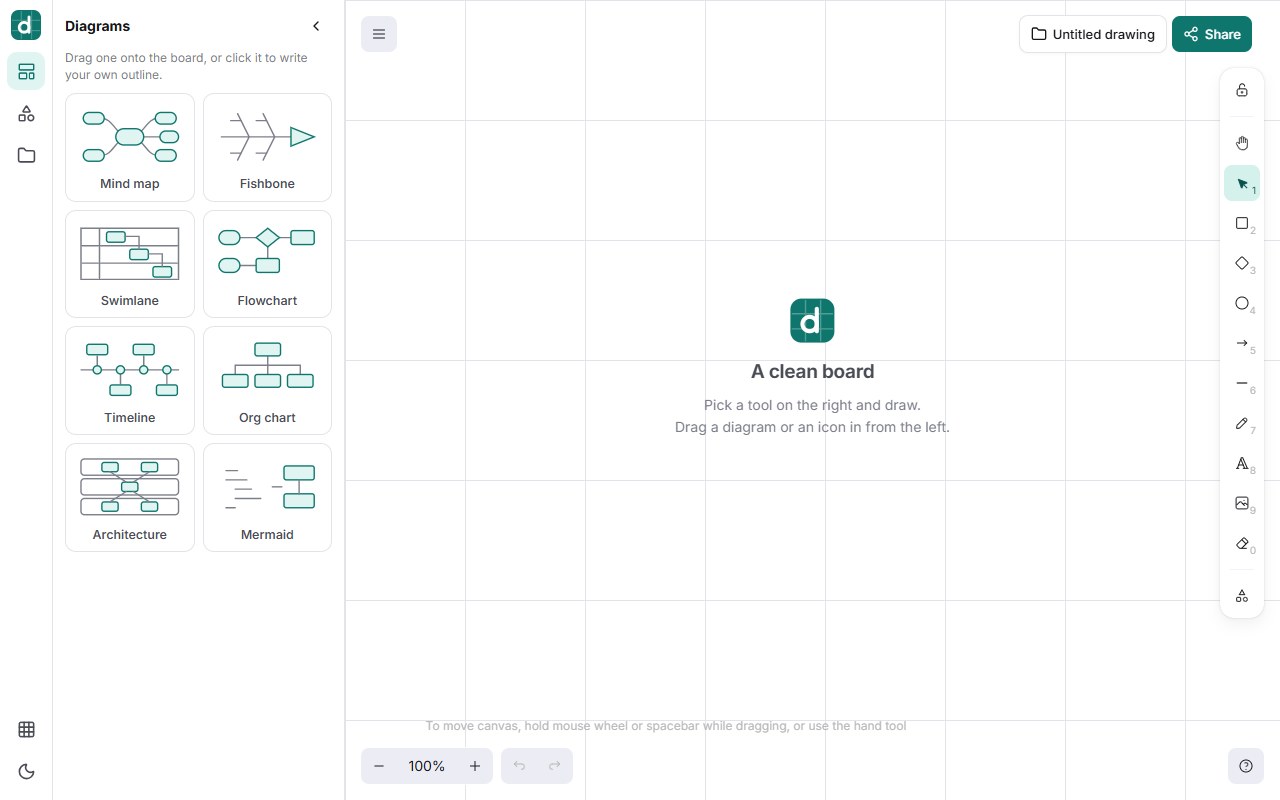Pick the Org chart diagram template
1280x800 pixels.
pos(267,381)
